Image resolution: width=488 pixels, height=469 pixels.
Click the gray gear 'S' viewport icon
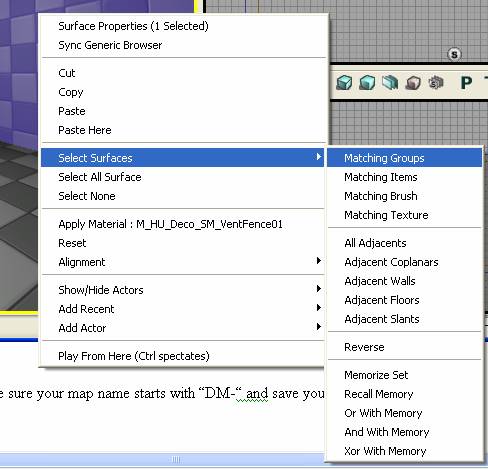point(436,82)
